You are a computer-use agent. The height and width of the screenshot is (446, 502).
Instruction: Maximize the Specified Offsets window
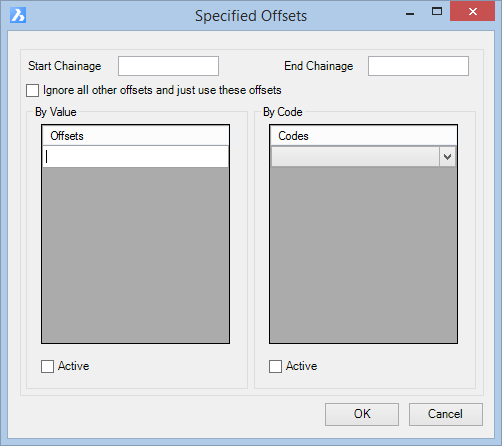tap(437, 12)
